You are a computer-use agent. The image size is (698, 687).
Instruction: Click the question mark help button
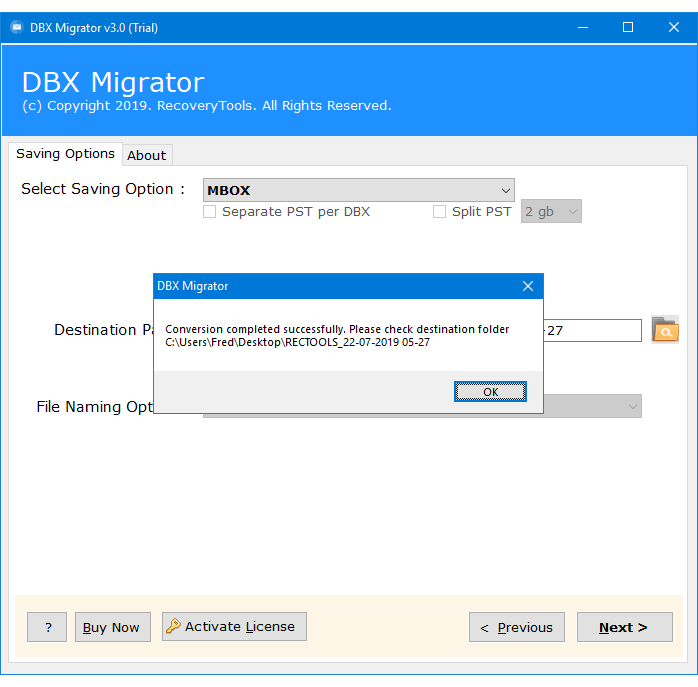pos(47,627)
